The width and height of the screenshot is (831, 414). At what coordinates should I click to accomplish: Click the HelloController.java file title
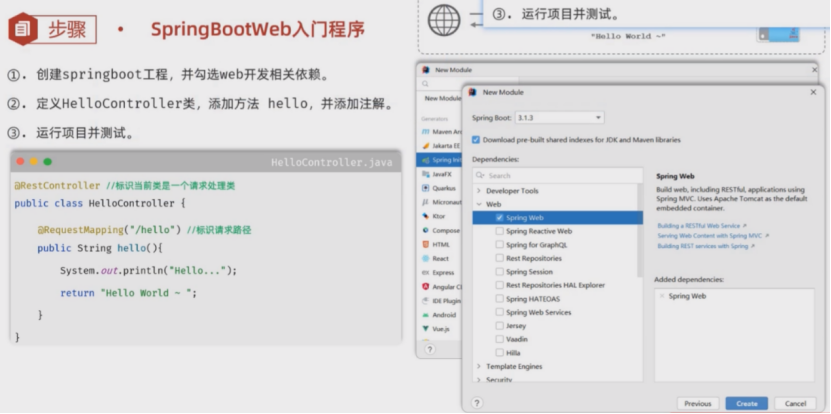pyautogui.click(x=332, y=162)
